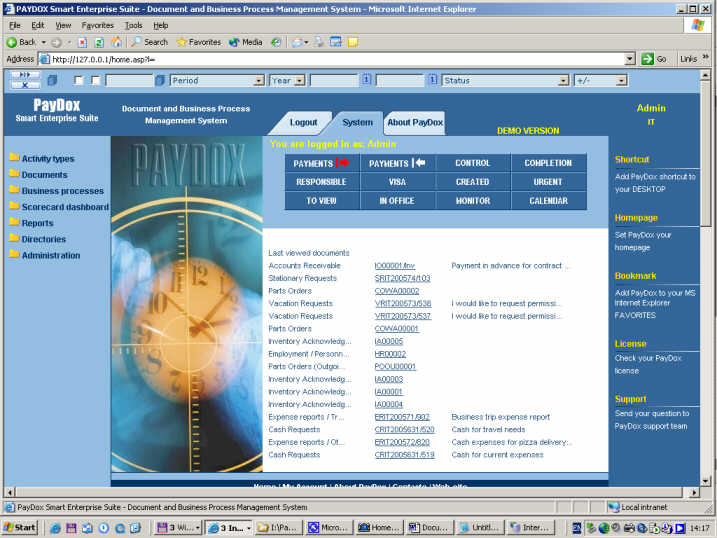This screenshot has width=717, height=538.
Task: Click the Support sidebar link
Action: click(x=631, y=399)
